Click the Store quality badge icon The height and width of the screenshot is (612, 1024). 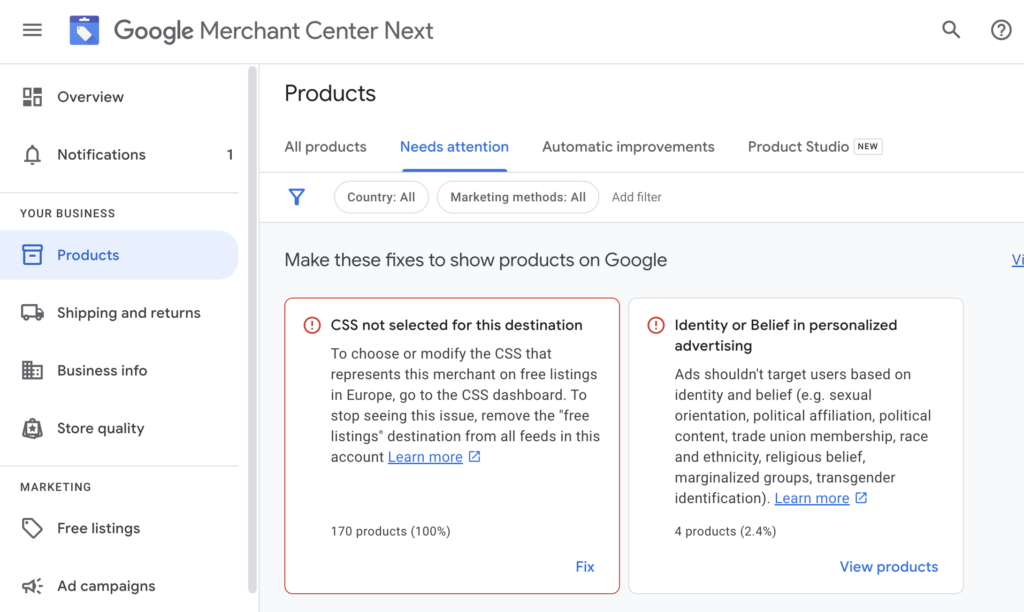32,429
